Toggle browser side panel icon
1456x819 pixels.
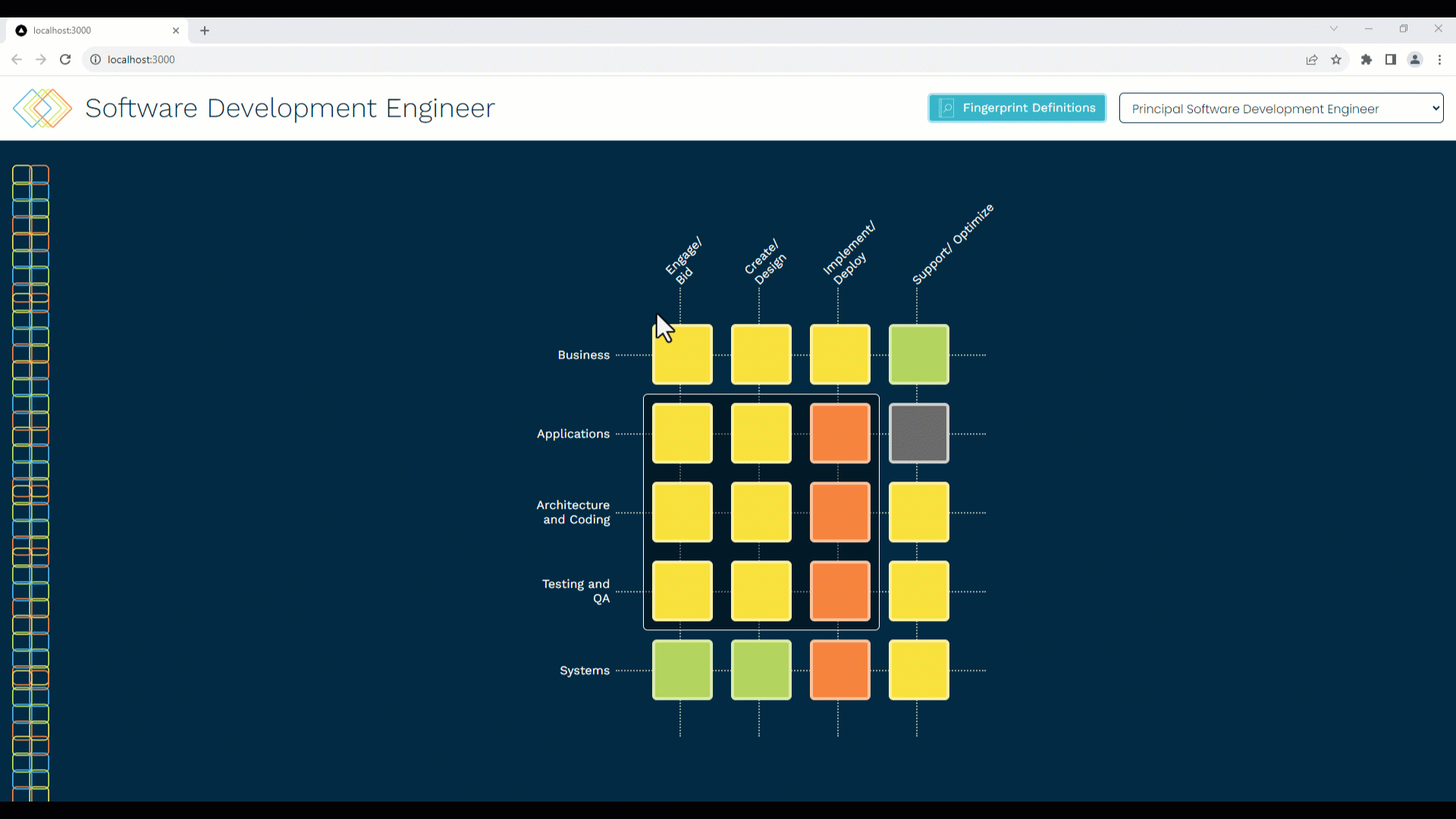pyautogui.click(x=1391, y=59)
